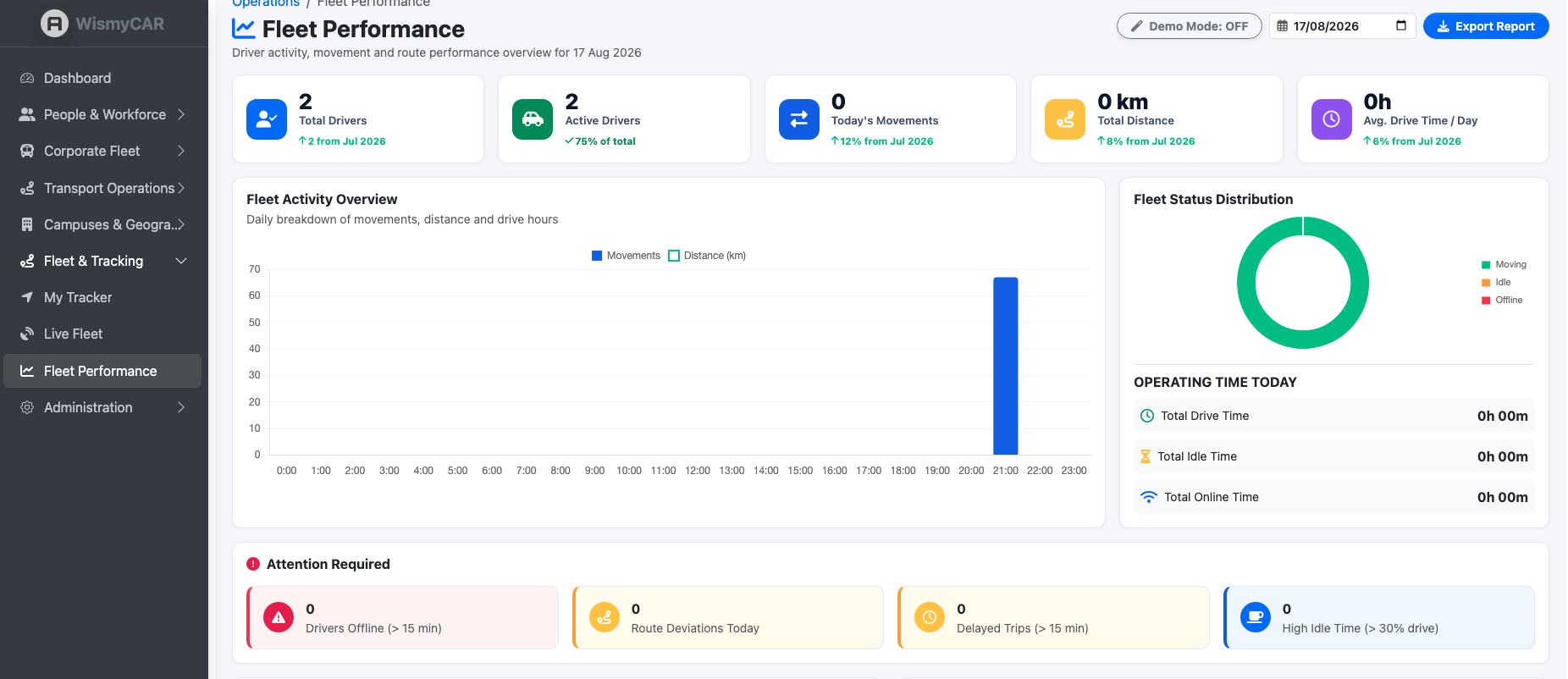
Task: Click the green donut chart ring
Action: coord(1303,341)
